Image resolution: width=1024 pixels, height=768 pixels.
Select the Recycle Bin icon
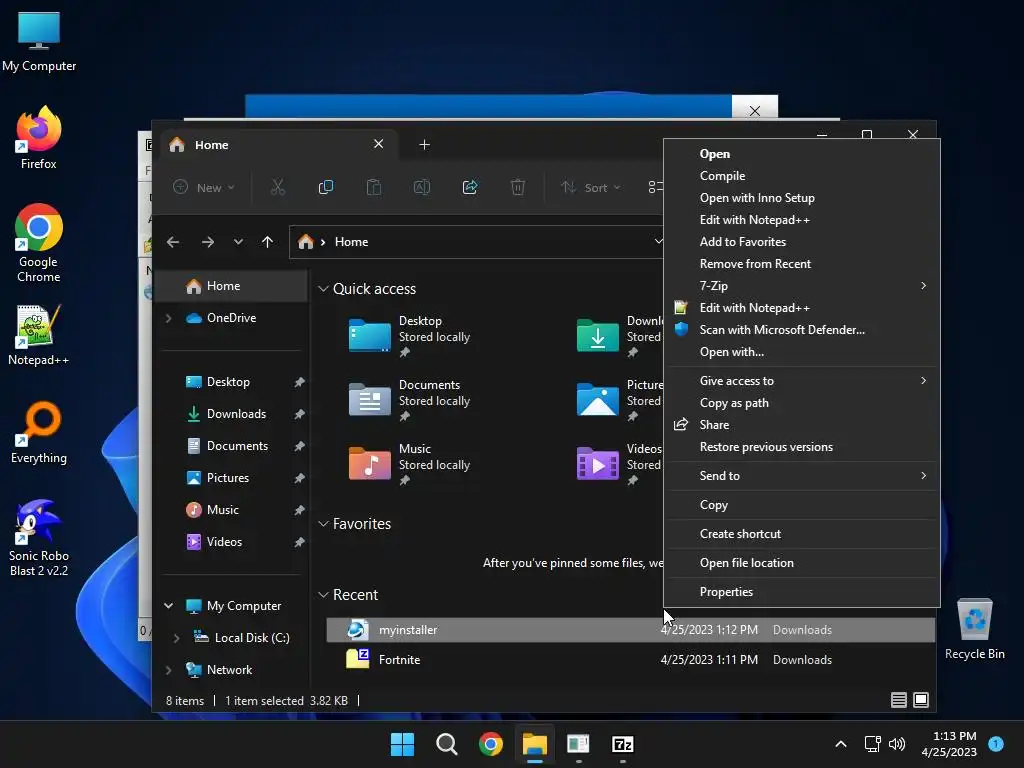(974, 629)
